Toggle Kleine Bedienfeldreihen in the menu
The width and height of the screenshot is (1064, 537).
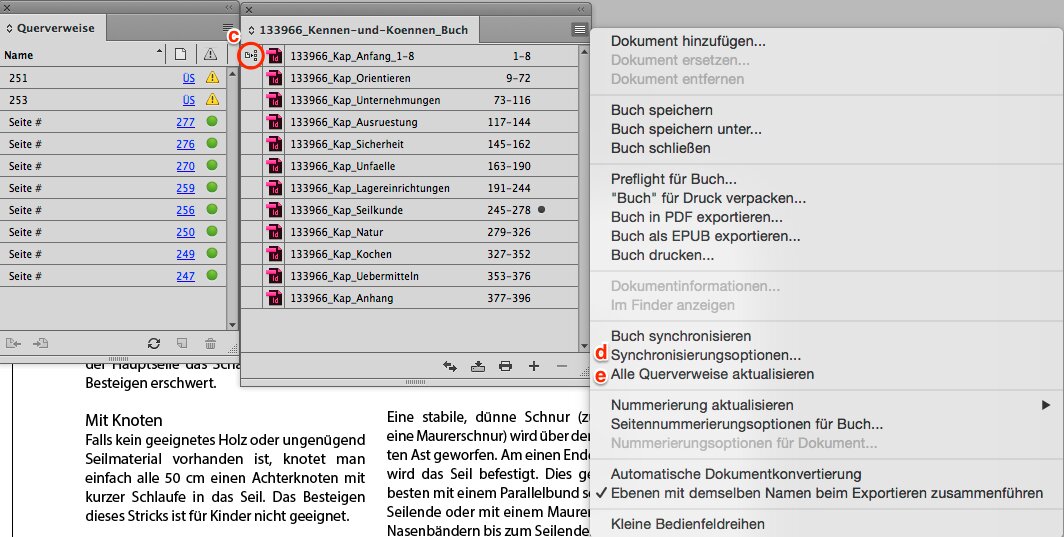tap(687, 524)
